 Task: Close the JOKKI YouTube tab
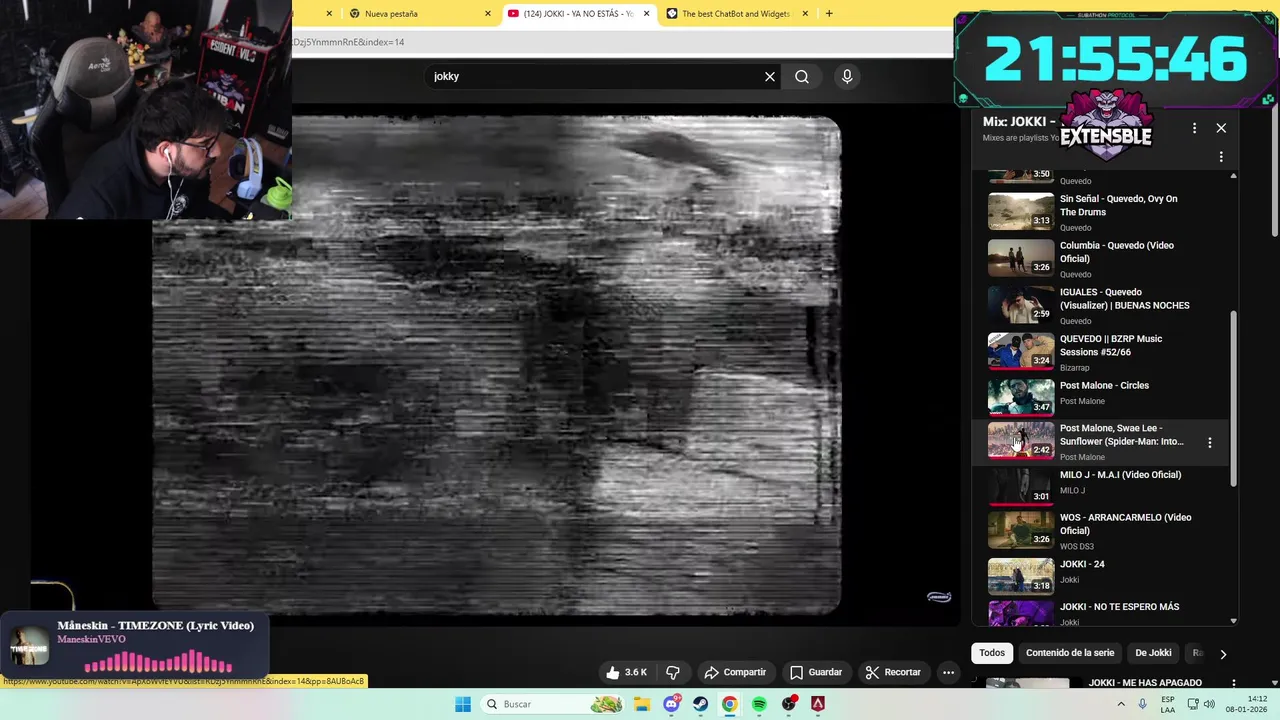[647, 14]
